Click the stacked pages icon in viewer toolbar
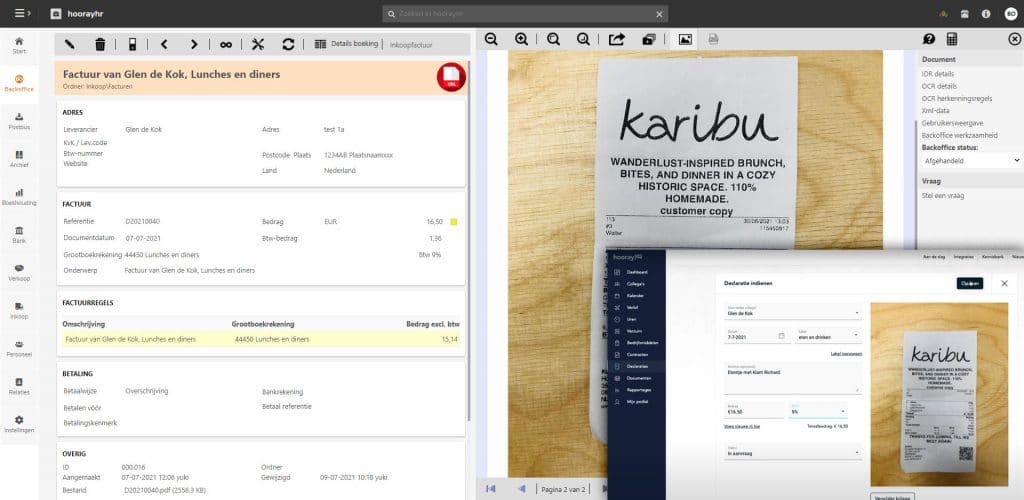This screenshot has height=500, width=1024. pyautogui.click(x=648, y=39)
